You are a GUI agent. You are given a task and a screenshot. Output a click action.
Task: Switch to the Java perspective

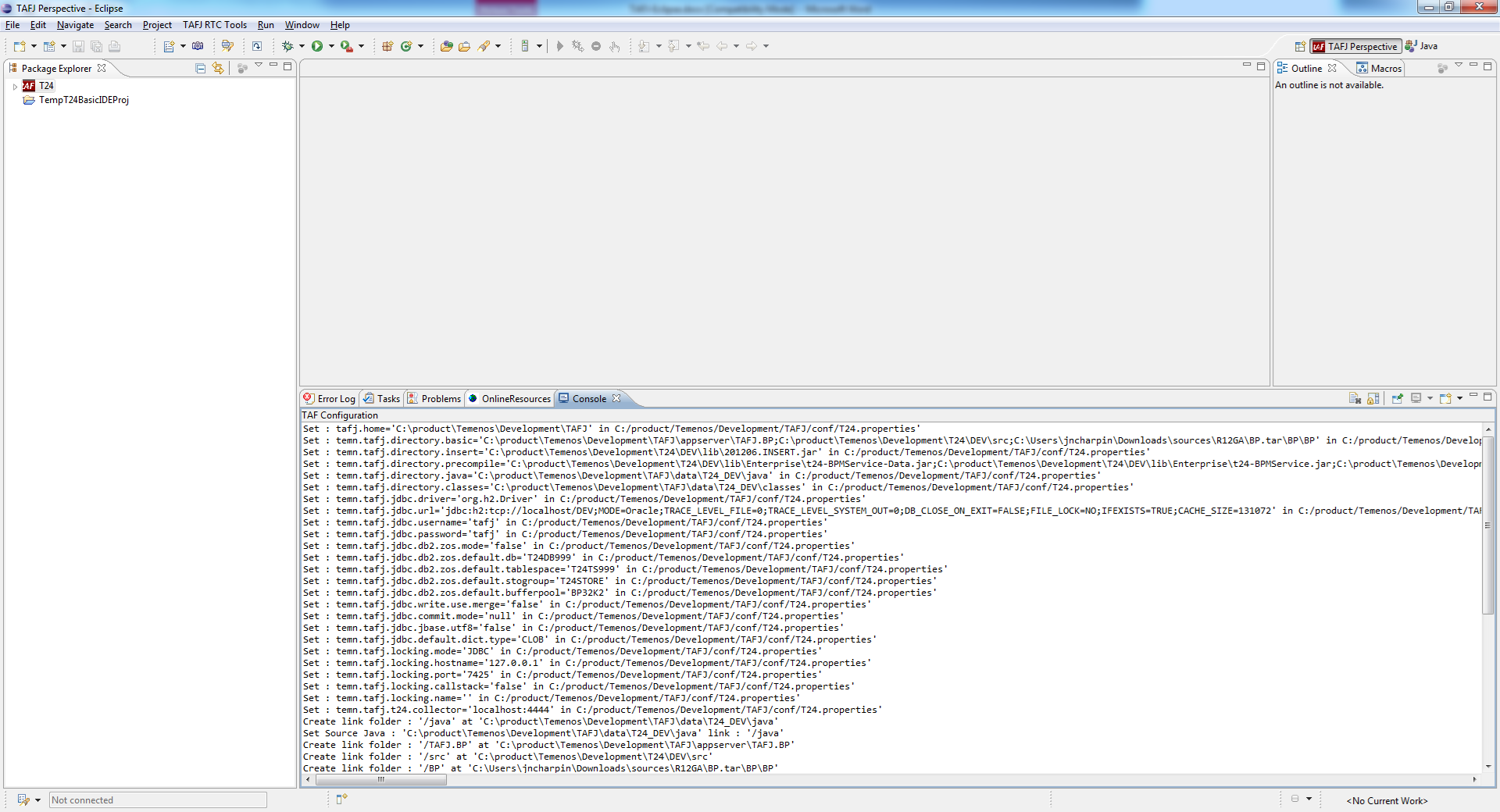pos(1422,46)
